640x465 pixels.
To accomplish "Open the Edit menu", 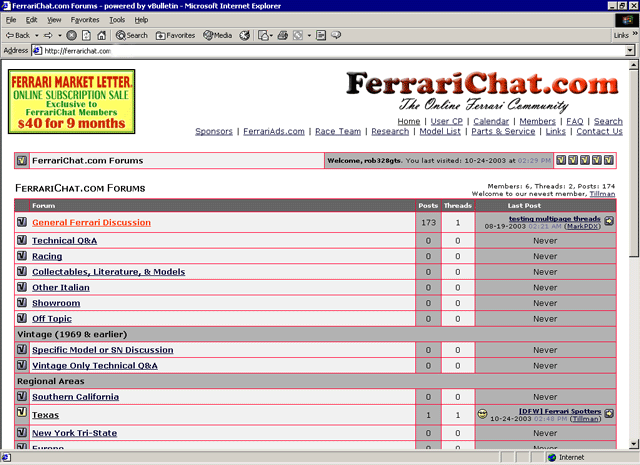I will (31, 20).
